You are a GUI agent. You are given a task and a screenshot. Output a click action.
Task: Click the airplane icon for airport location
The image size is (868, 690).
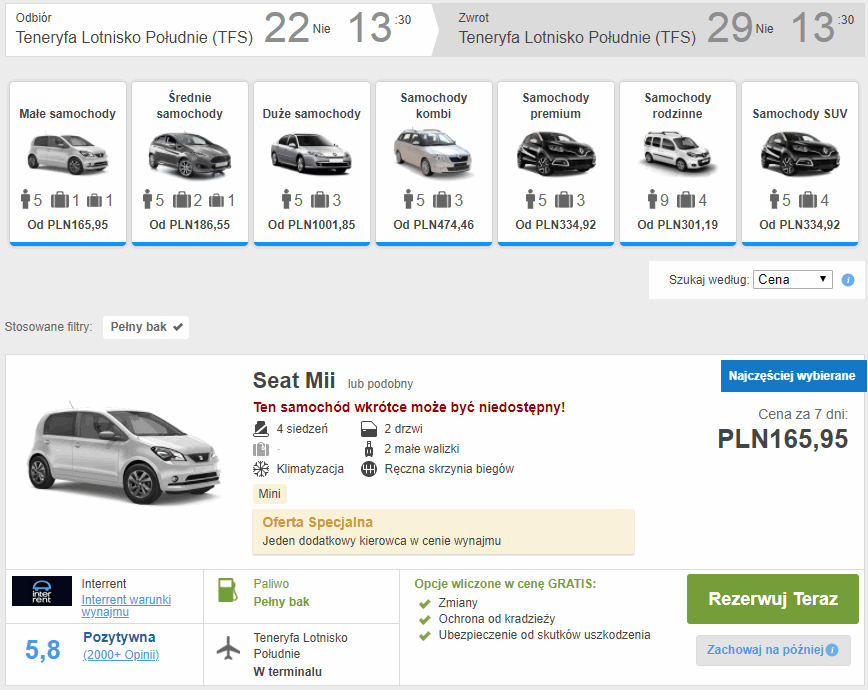228,648
